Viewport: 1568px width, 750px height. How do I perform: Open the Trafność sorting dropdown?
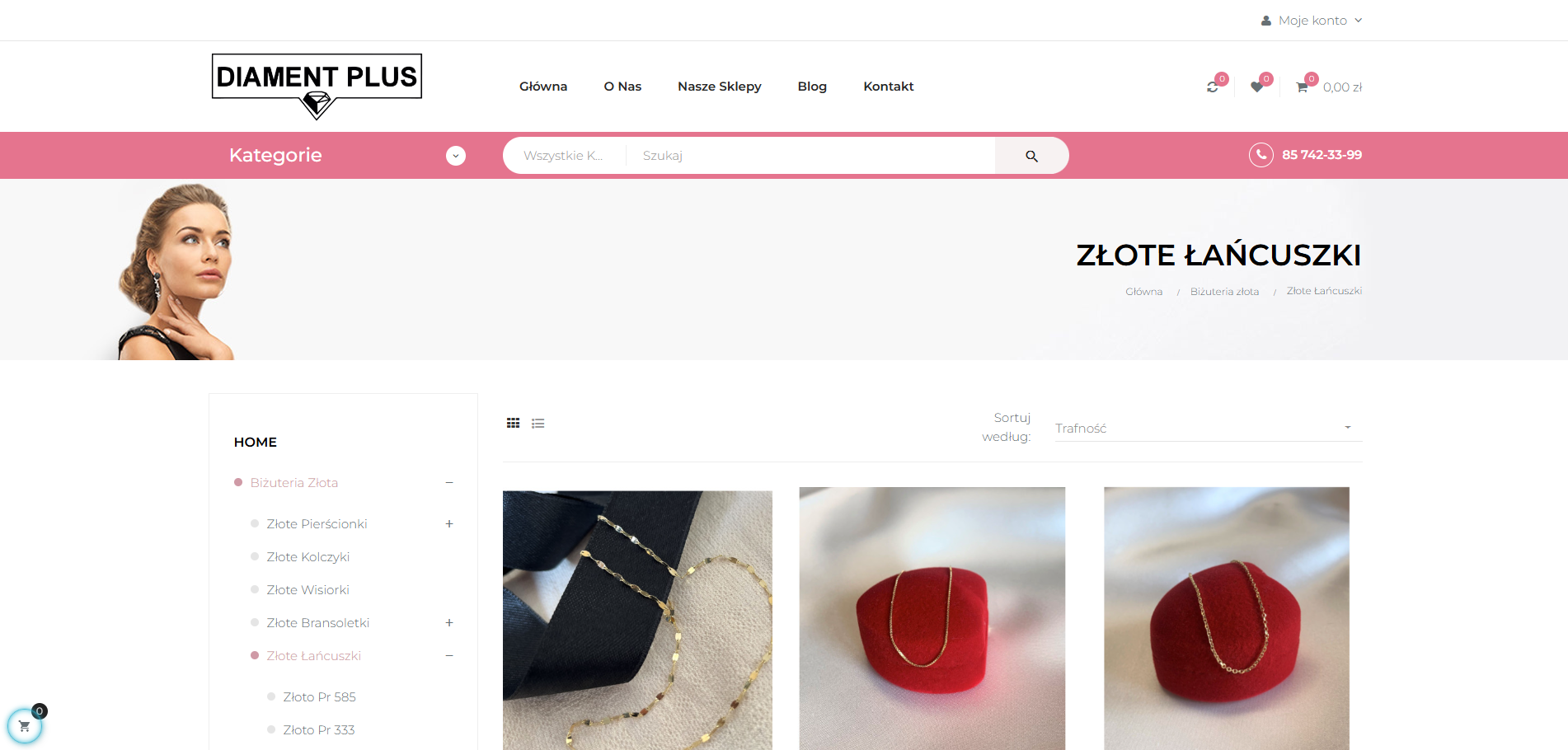pyautogui.click(x=1209, y=428)
